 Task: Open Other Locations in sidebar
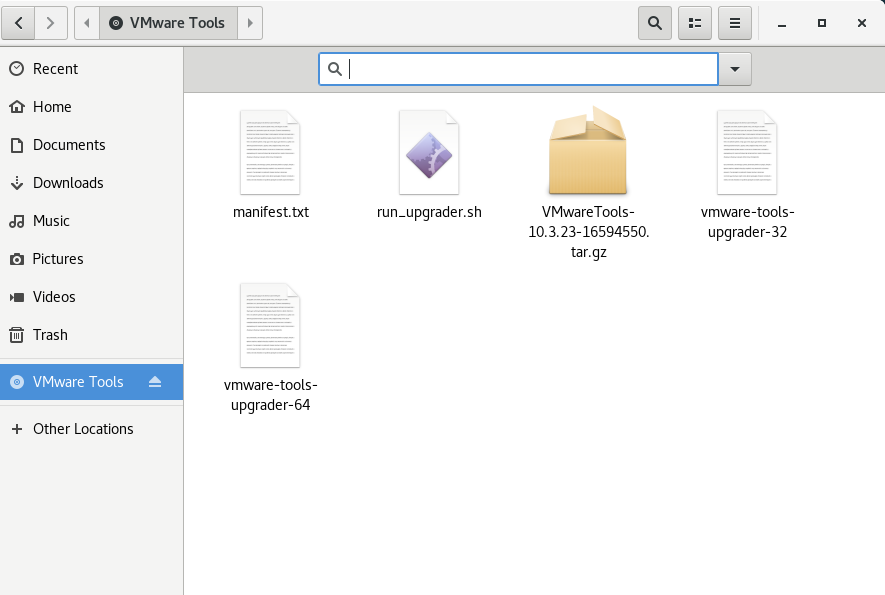[91, 429]
